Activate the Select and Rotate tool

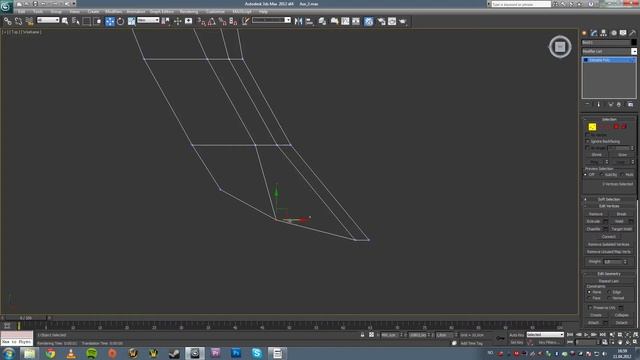point(120,21)
